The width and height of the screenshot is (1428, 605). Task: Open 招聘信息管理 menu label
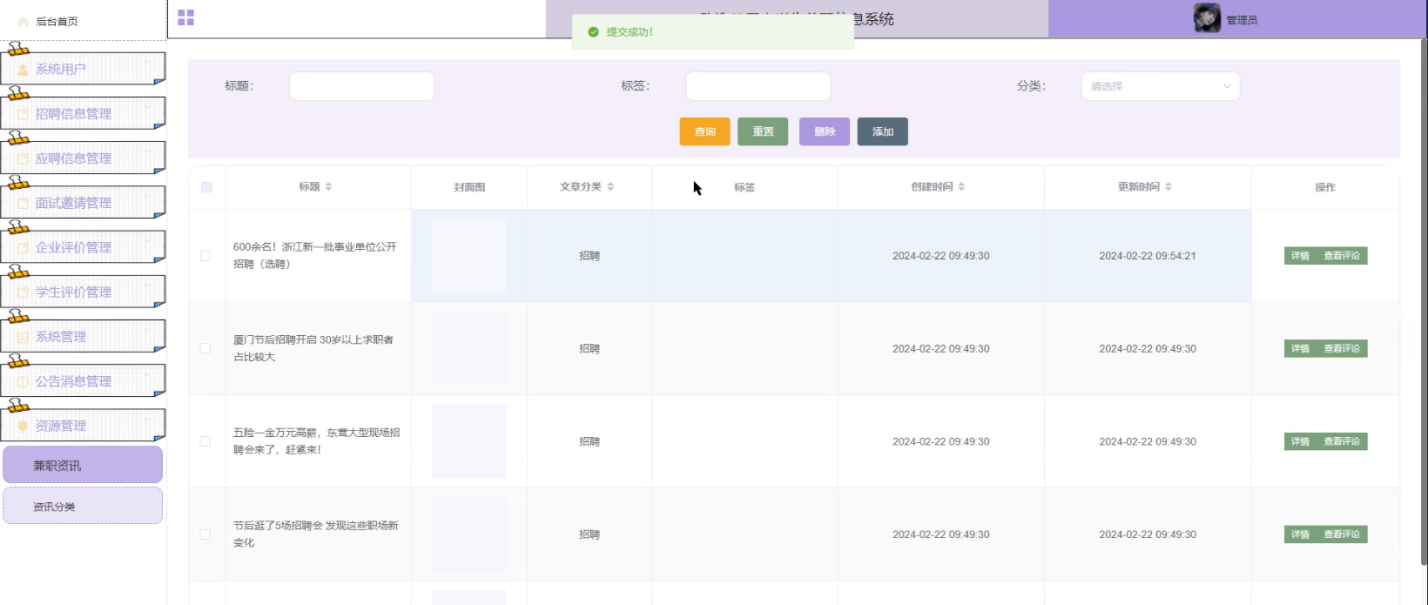[73, 114]
